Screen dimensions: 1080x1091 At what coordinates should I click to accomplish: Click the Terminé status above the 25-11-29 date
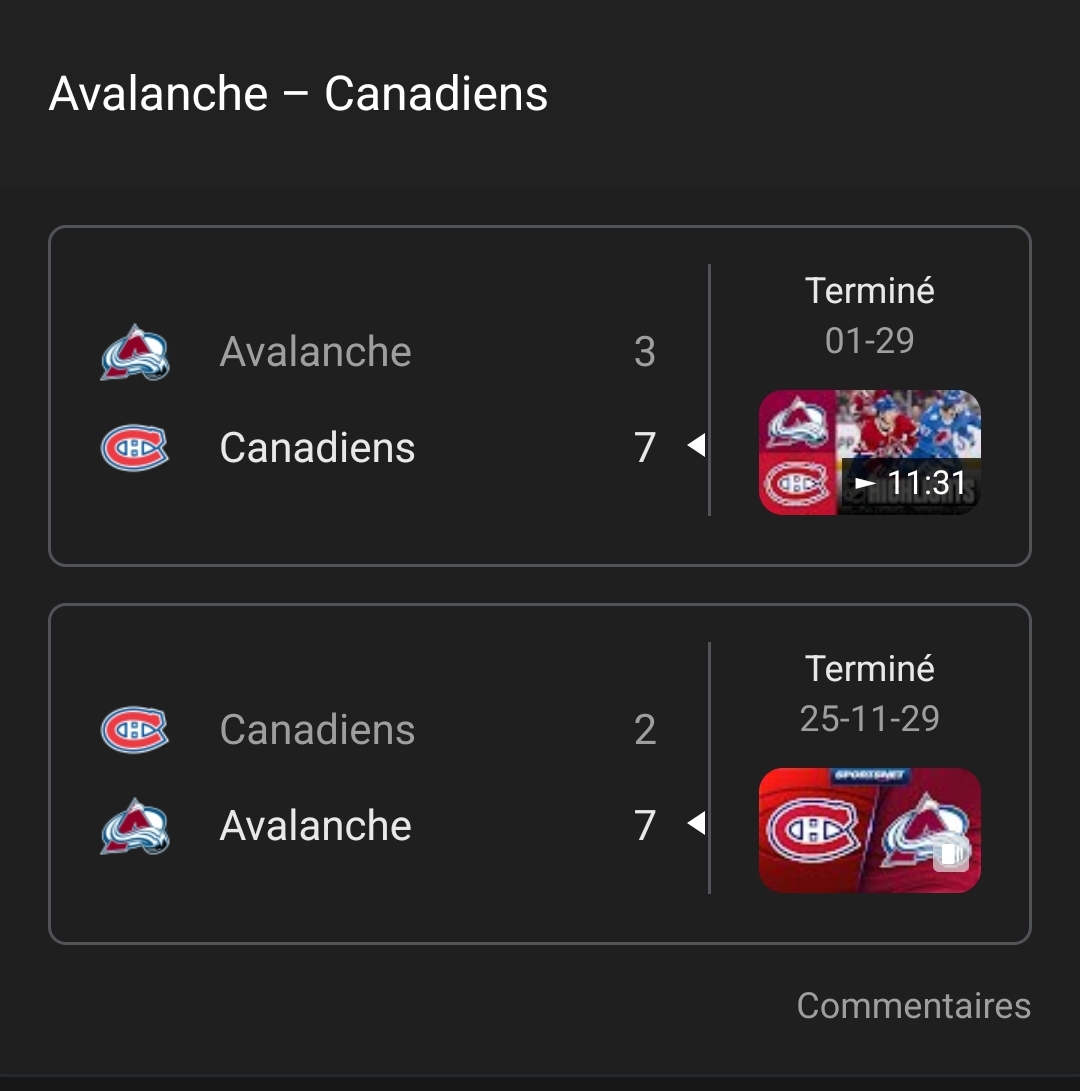coord(869,669)
